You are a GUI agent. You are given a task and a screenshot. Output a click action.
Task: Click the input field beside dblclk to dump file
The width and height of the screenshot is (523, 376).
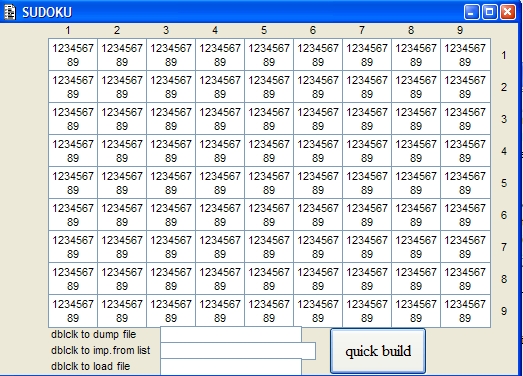click(231, 334)
